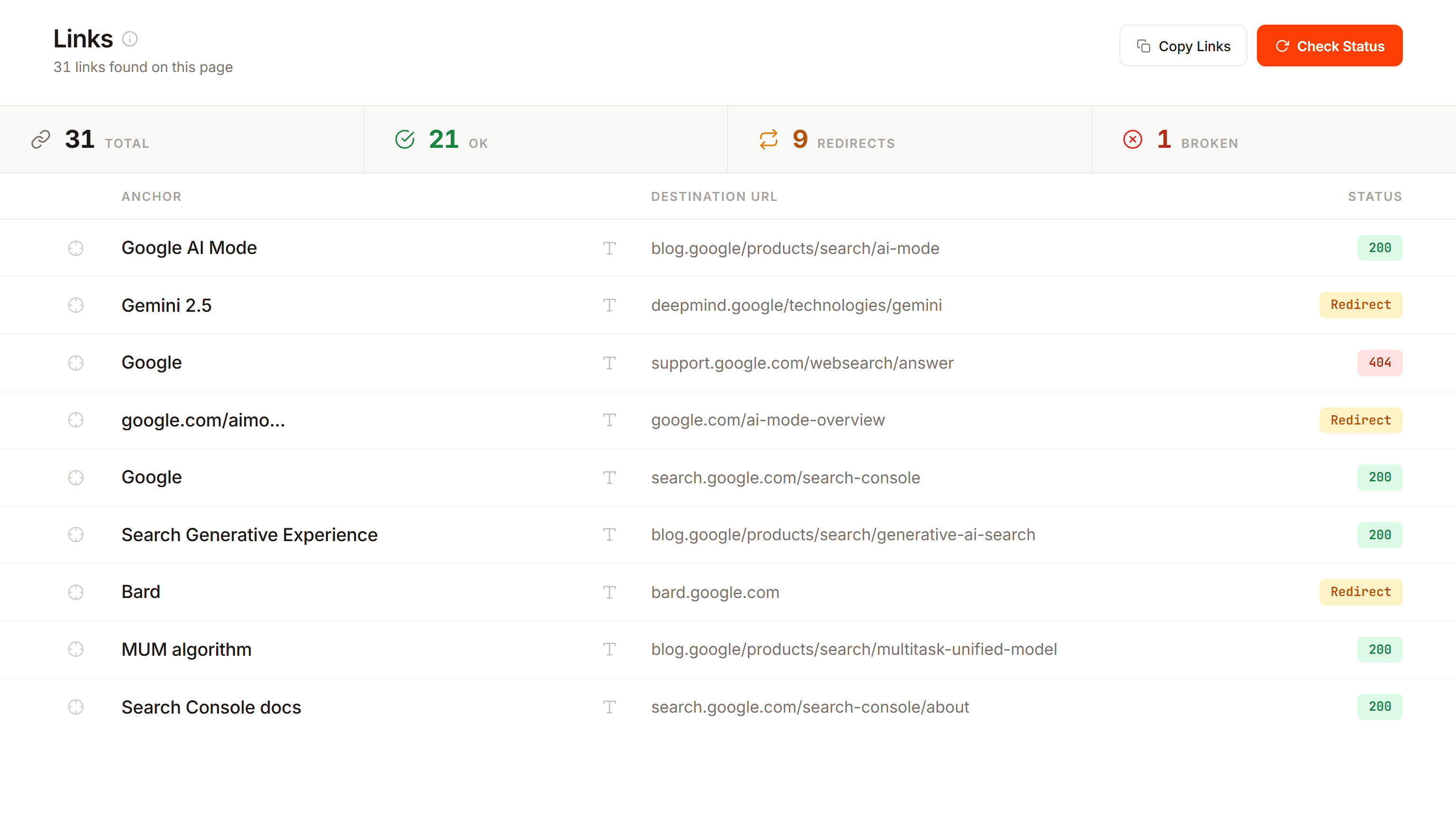Image resolution: width=1456 pixels, height=815 pixels.
Task: Click 200 badge in MUM algorithm row
Action: point(1380,650)
